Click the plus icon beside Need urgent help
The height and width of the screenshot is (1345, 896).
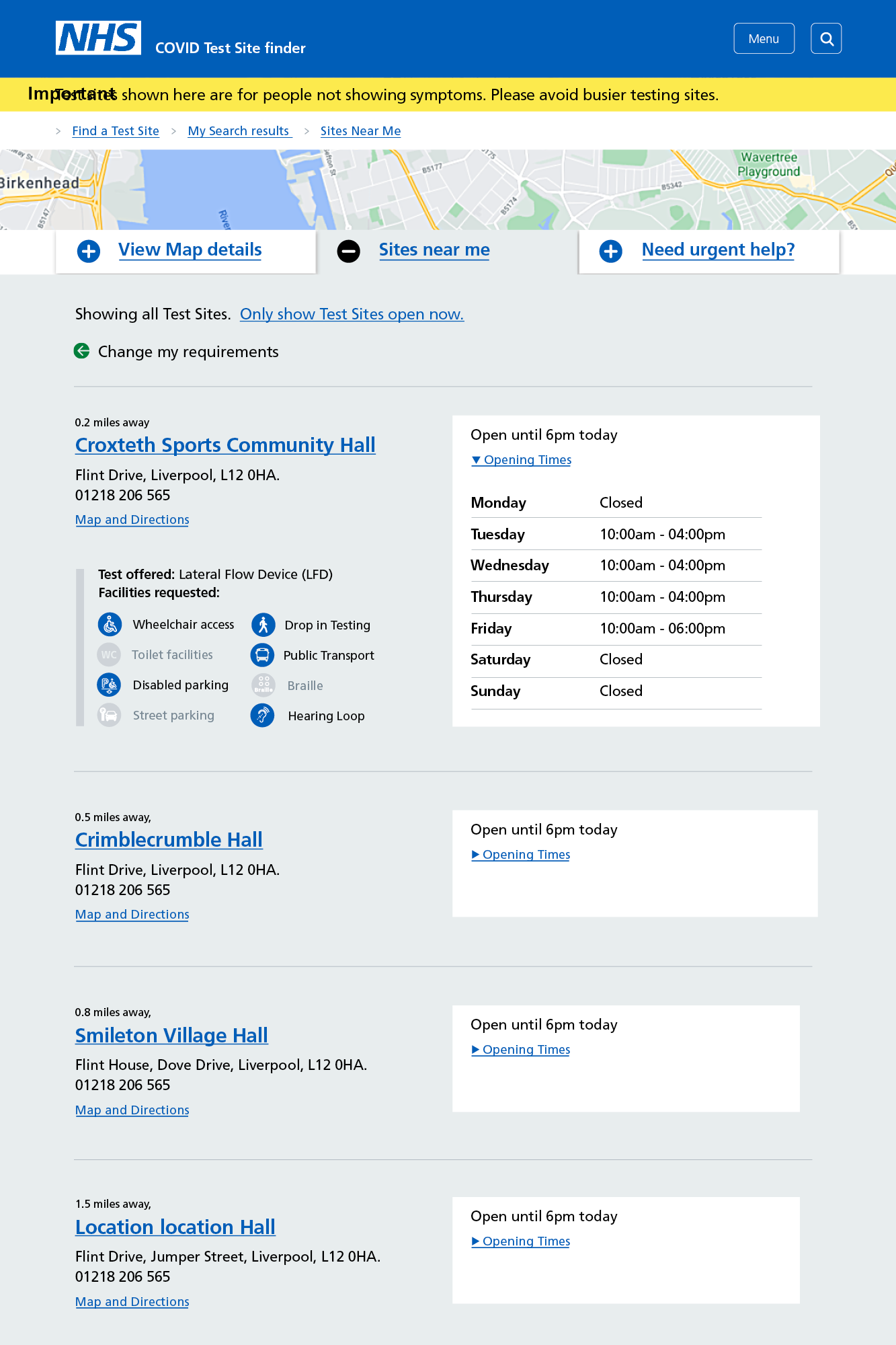611,252
